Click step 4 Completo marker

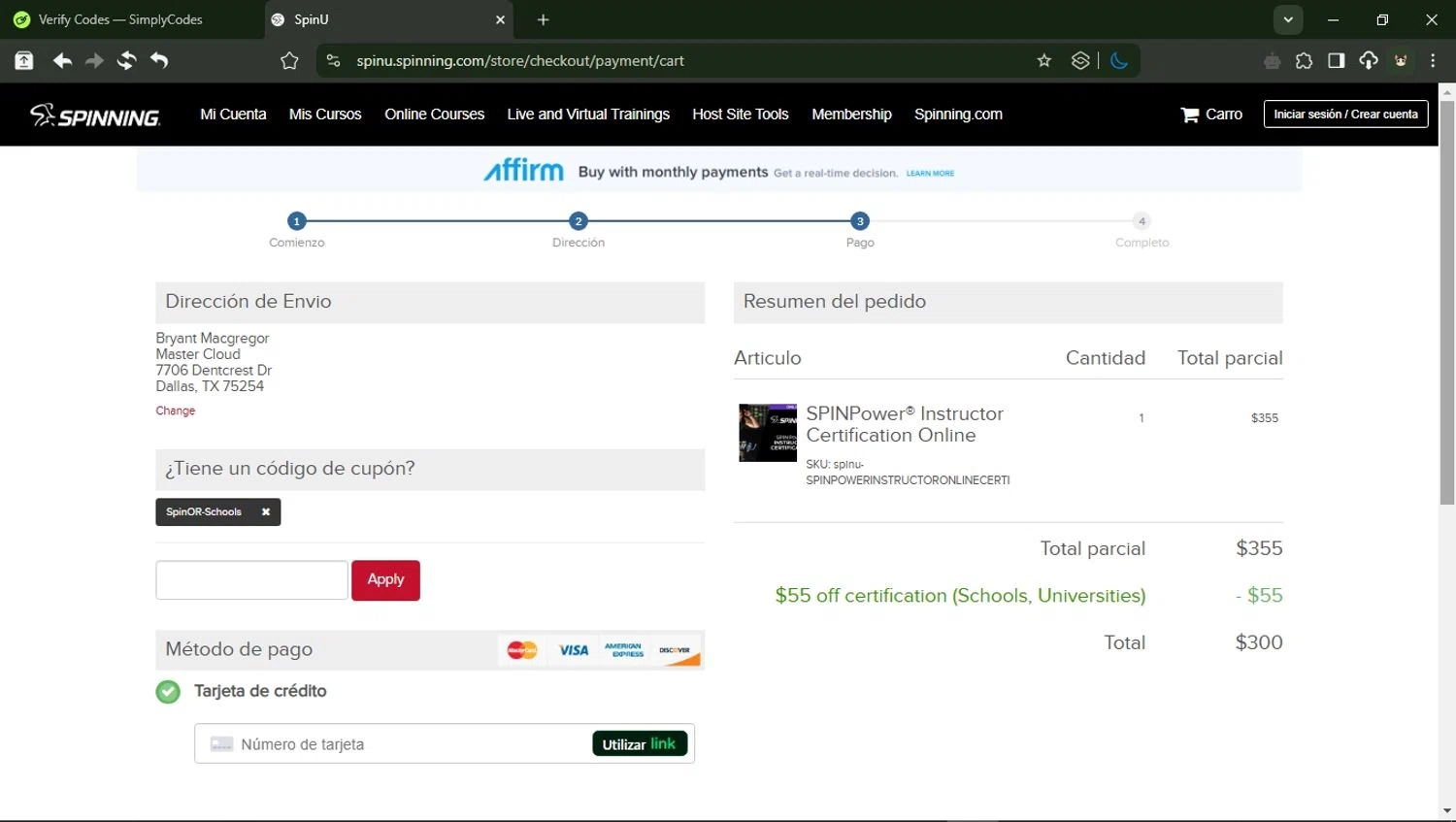[1142, 221]
